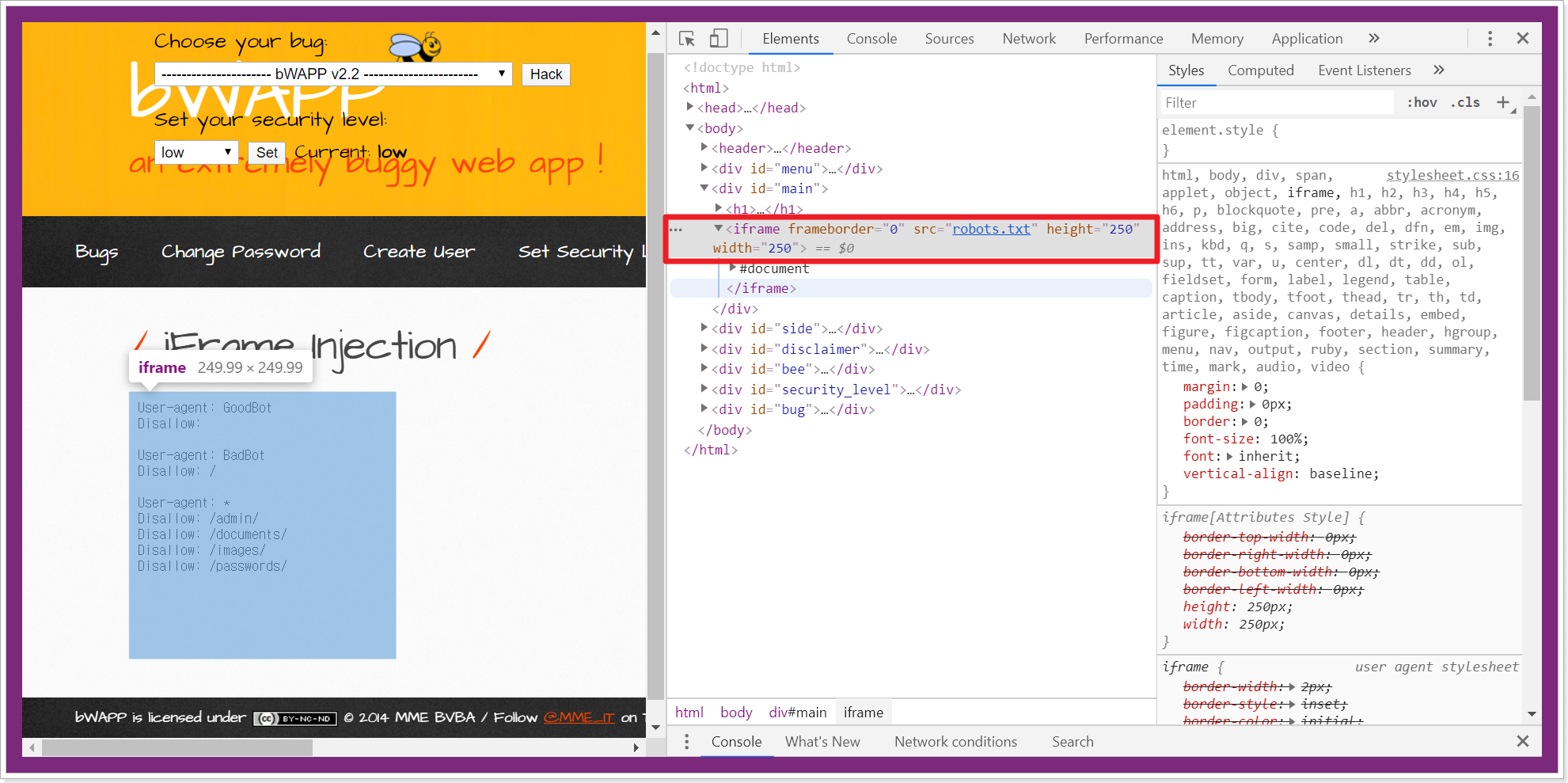1568x783 pixels.
Task: Click into the Styles Filter field
Action: [1278, 103]
